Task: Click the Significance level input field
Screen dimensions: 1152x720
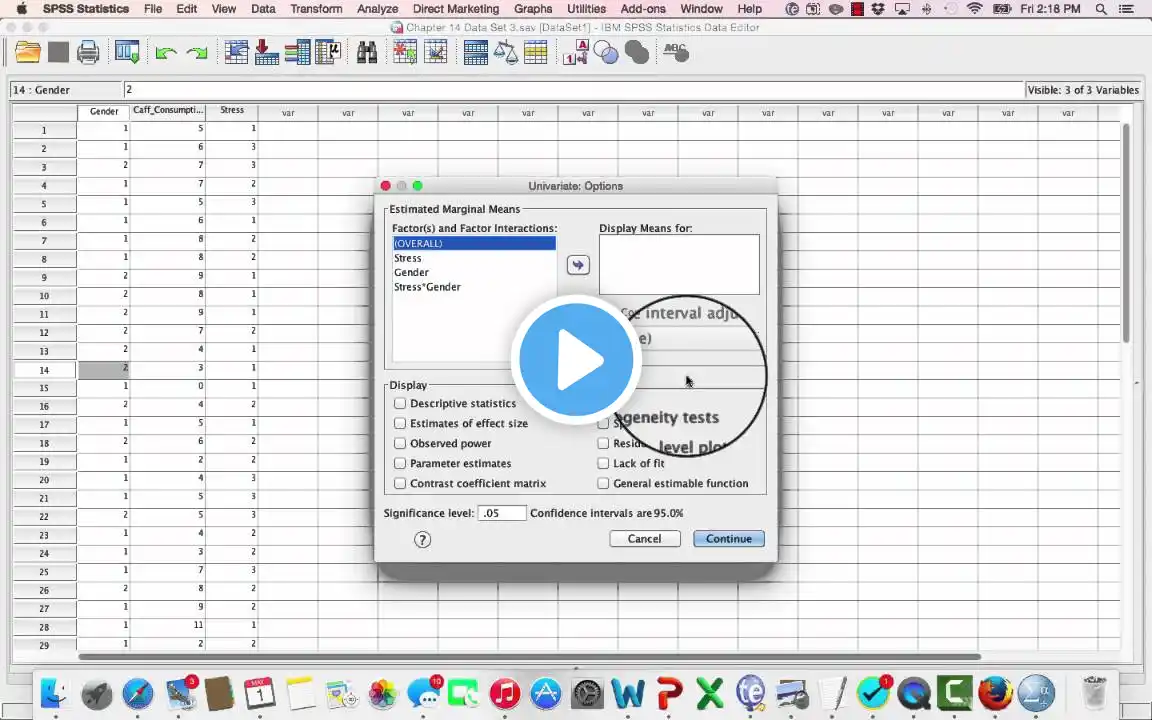Action: pyautogui.click(x=502, y=513)
